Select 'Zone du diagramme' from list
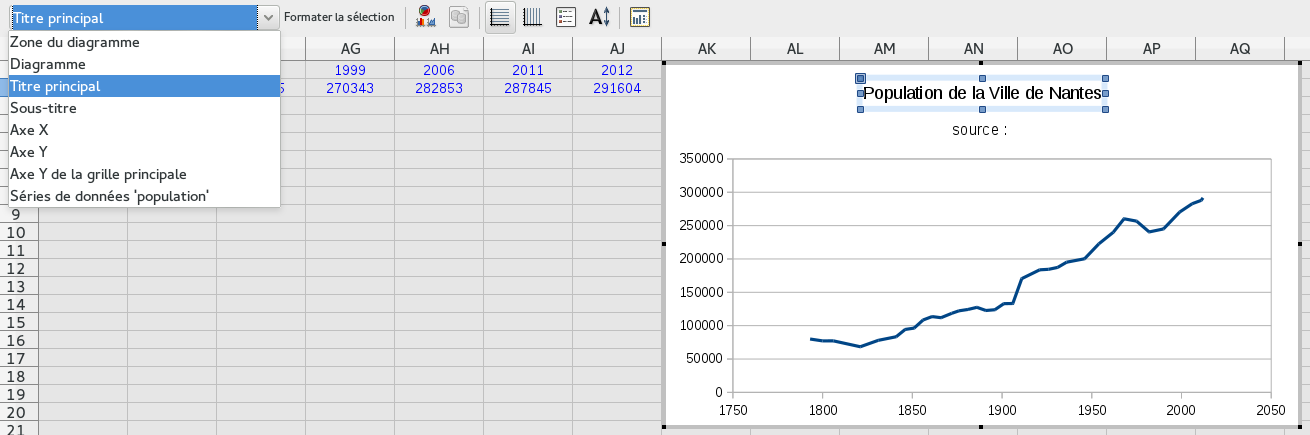 (x=75, y=42)
